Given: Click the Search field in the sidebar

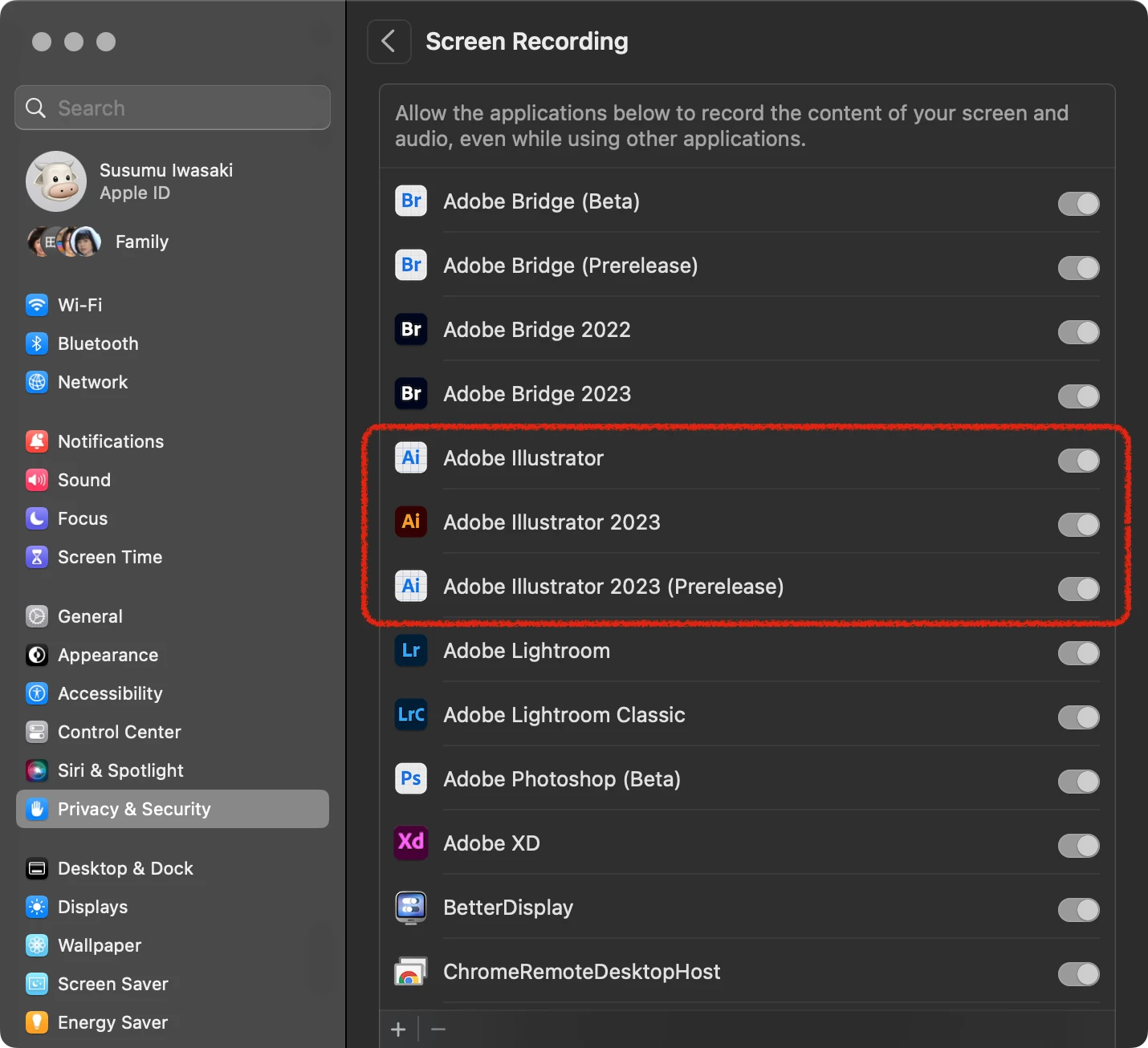Looking at the screenshot, I should click(x=173, y=108).
